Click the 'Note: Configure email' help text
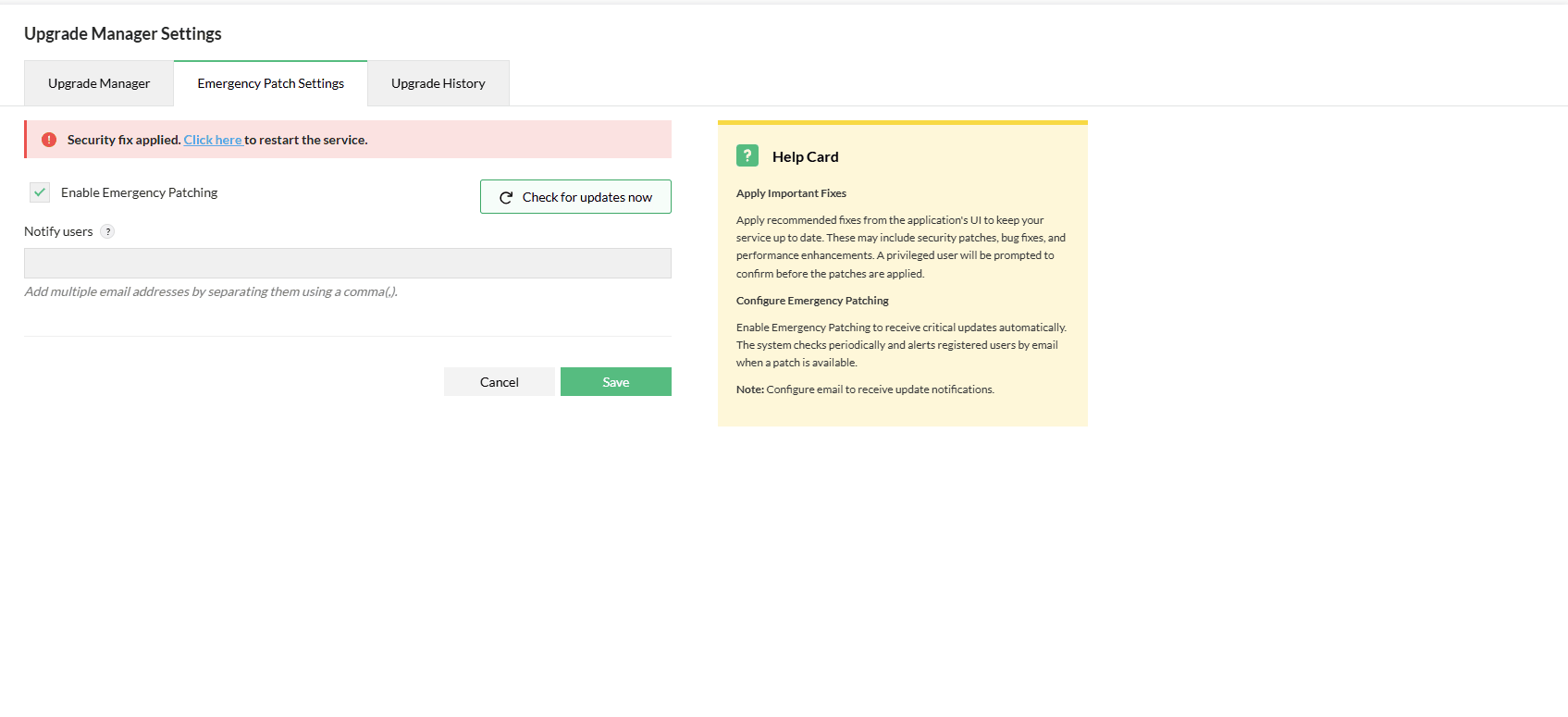1568x717 pixels. pyautogui.click(x=865, y=389)
